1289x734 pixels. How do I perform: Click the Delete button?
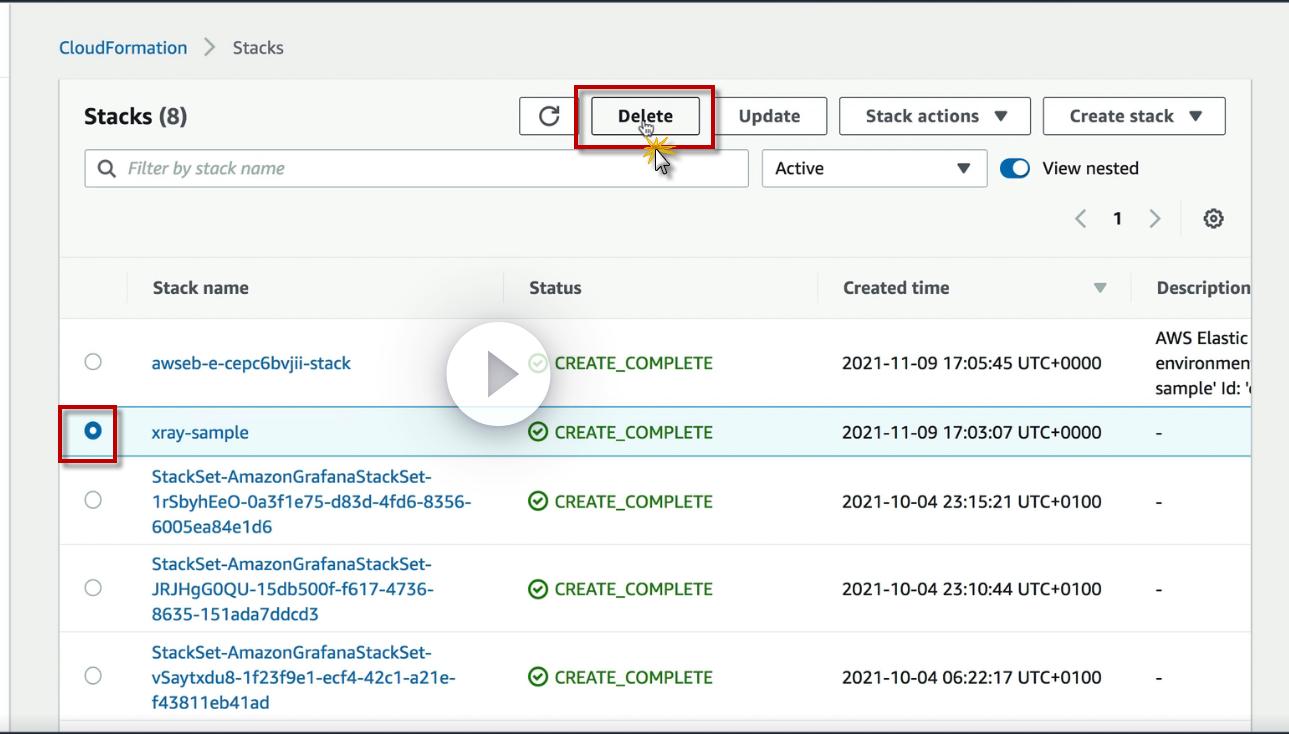[x=645, y=116]
